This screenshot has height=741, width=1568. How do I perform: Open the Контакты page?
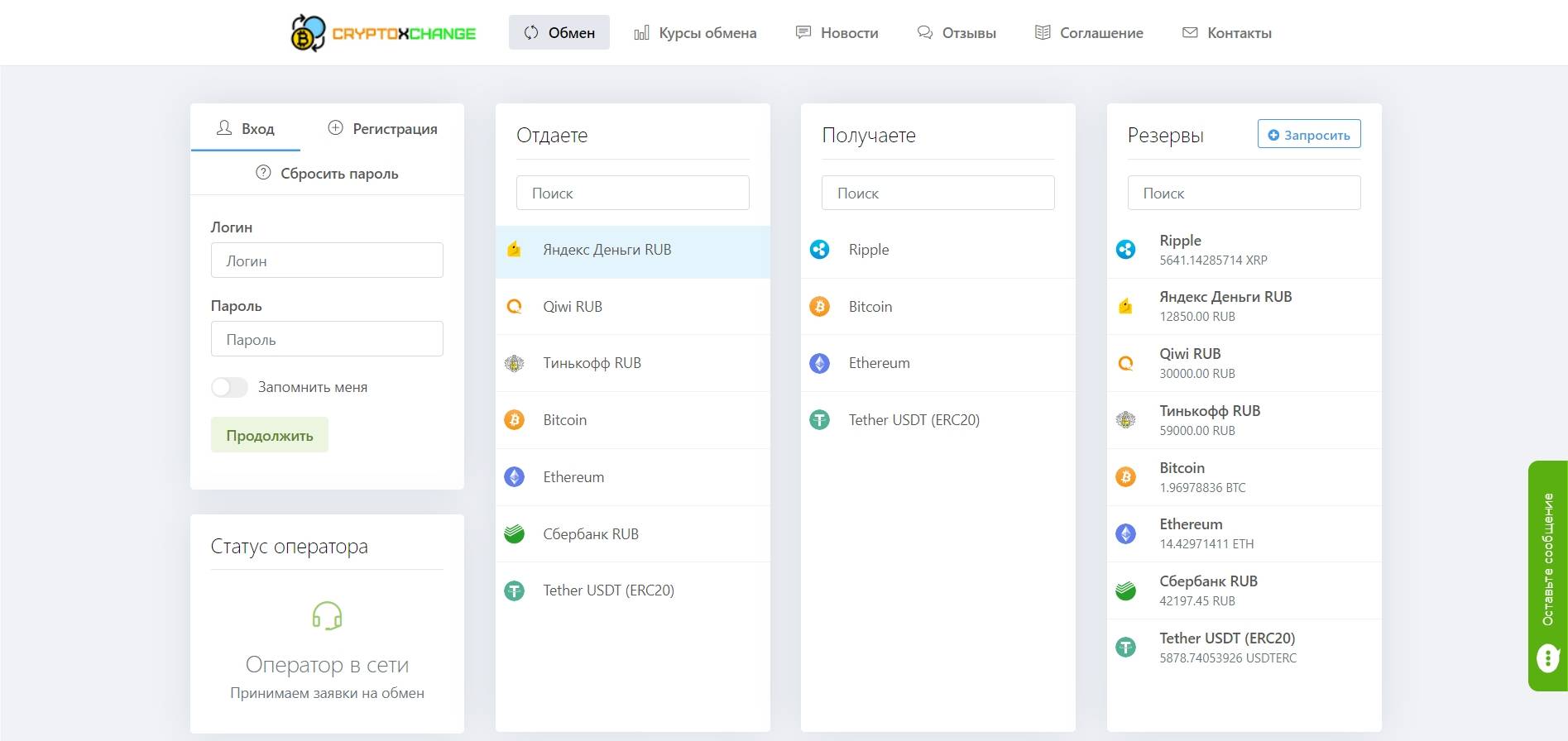[1227, 32]
